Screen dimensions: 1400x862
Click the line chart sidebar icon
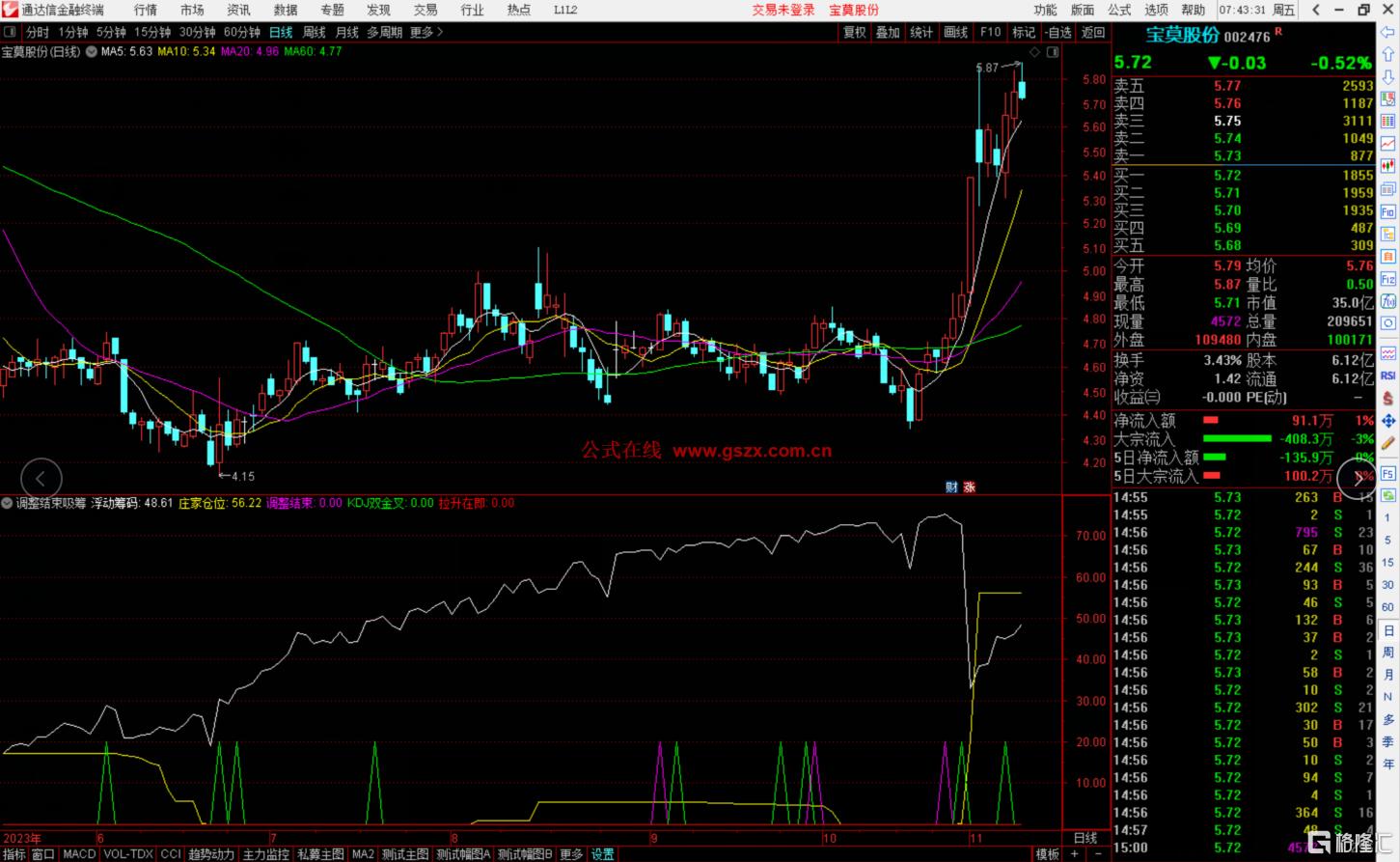click(x=1388, y=144)
